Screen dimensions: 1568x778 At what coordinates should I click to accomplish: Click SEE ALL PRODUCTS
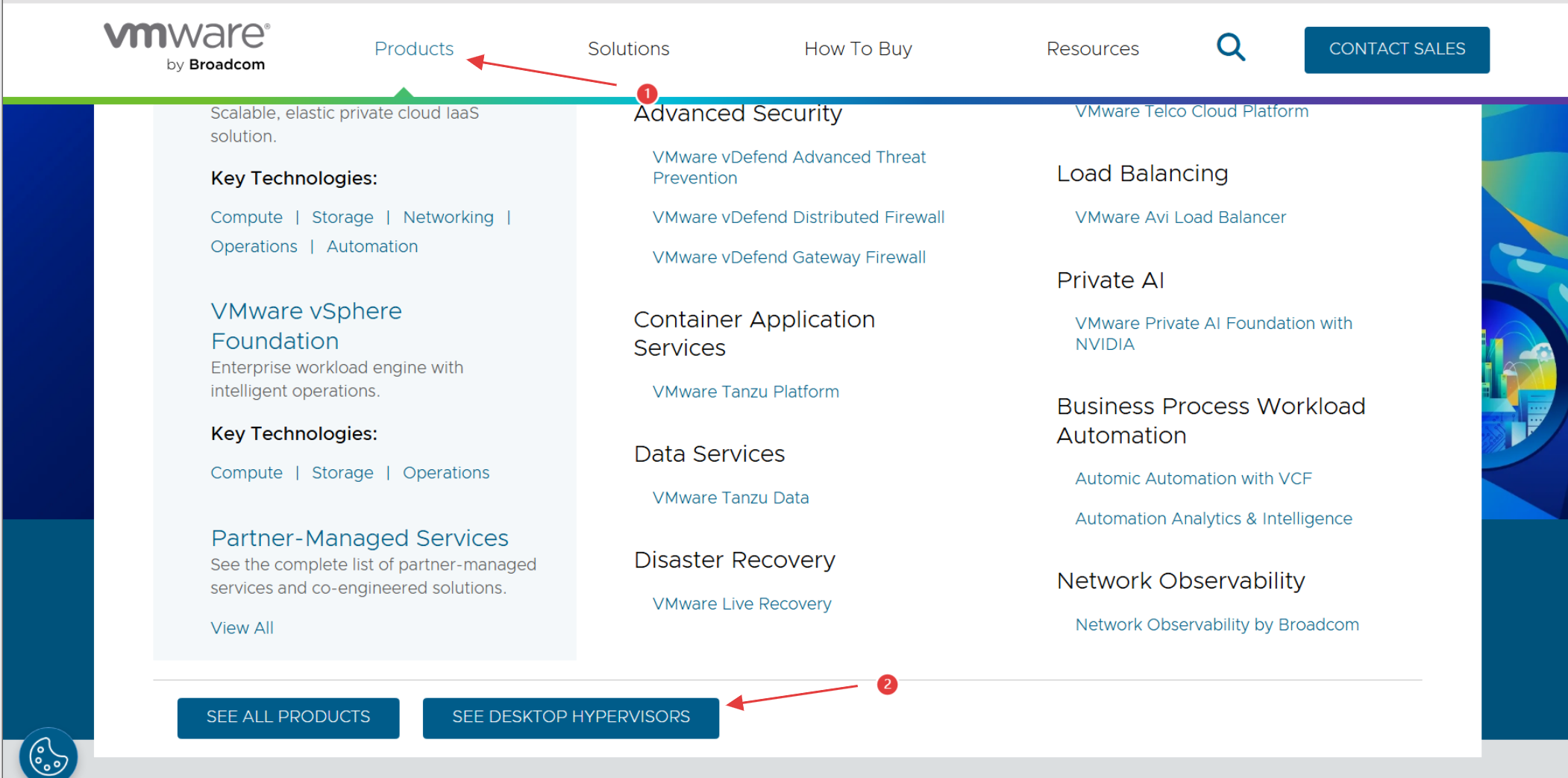287,717
